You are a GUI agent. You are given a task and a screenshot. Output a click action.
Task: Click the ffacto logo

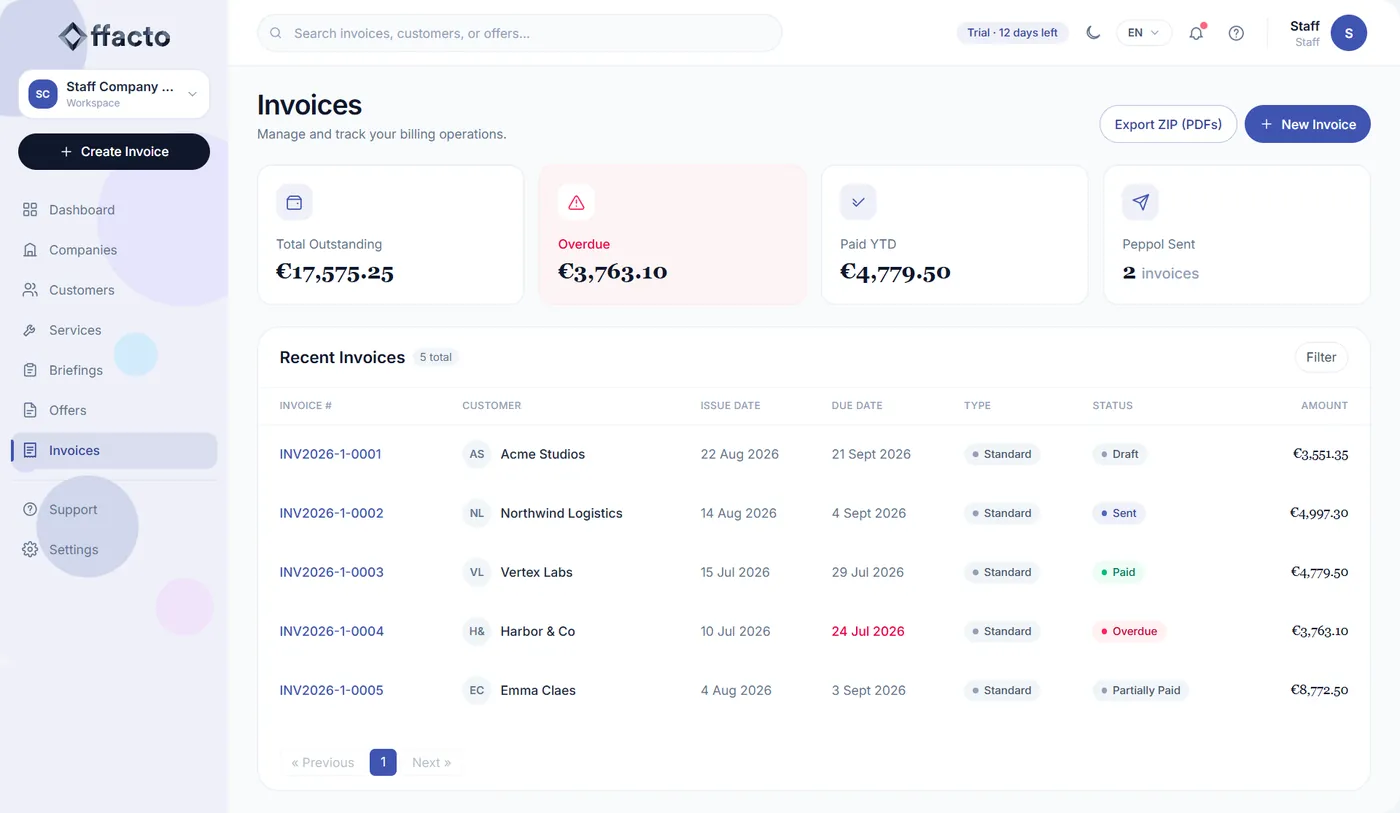coord(114,37)
